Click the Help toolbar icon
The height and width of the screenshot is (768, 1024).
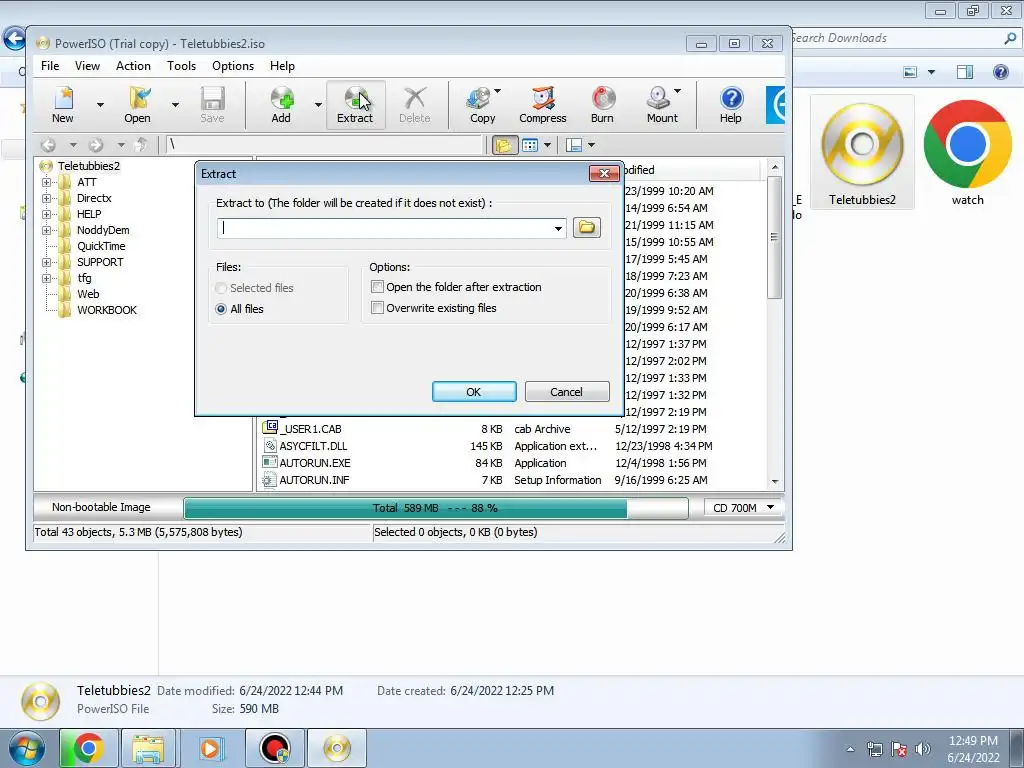(731, 104)
